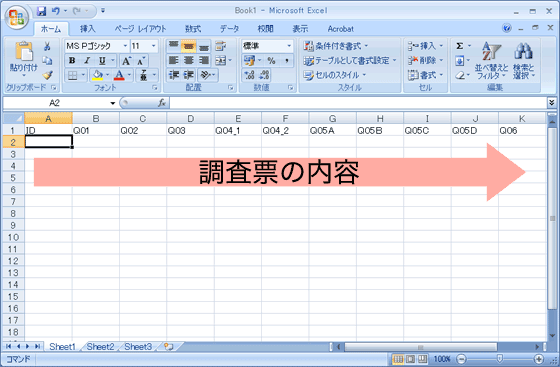Viewport: 560px width, 367px height.
Task: Toggle Bold formatting
Action: [72, 61]
